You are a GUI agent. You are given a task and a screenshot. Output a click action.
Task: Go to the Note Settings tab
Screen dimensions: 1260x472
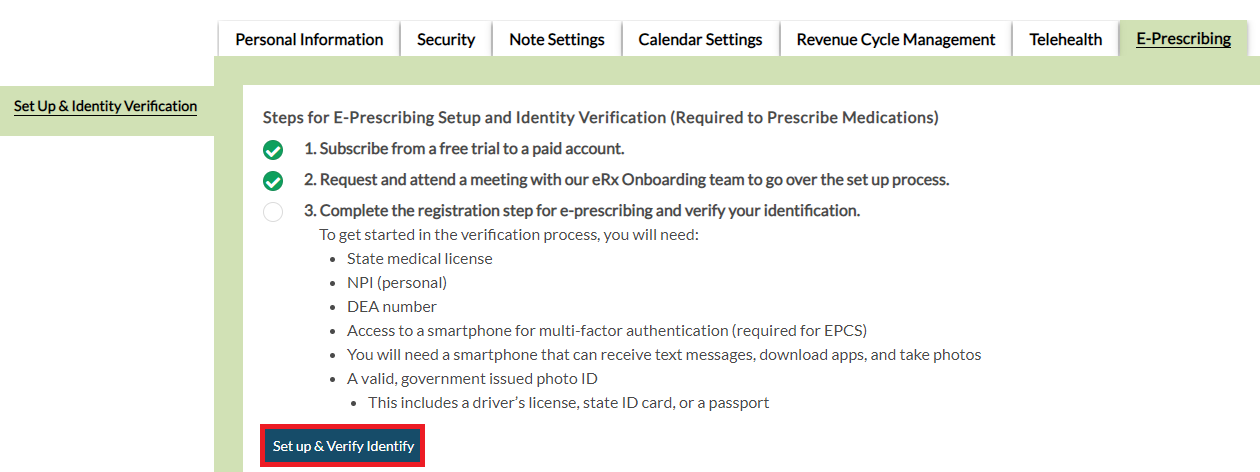(557, 40)
